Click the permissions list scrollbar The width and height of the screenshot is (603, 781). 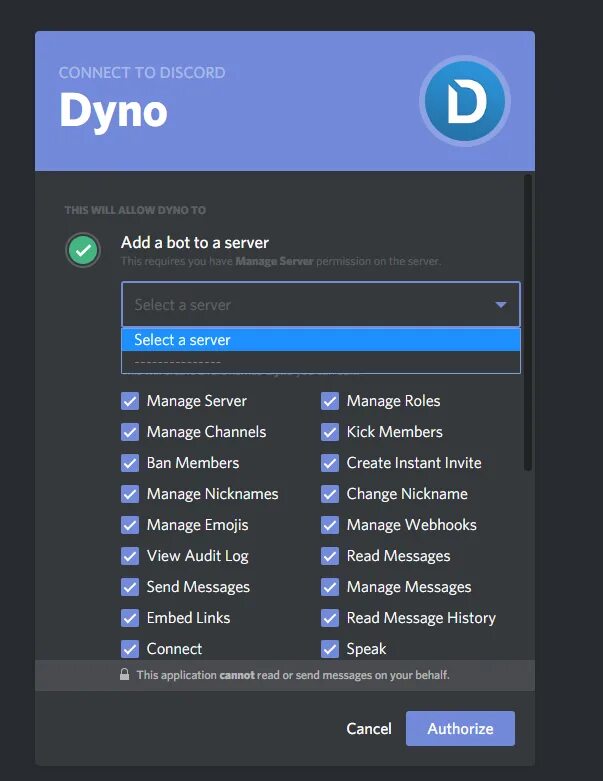point(528,322)
